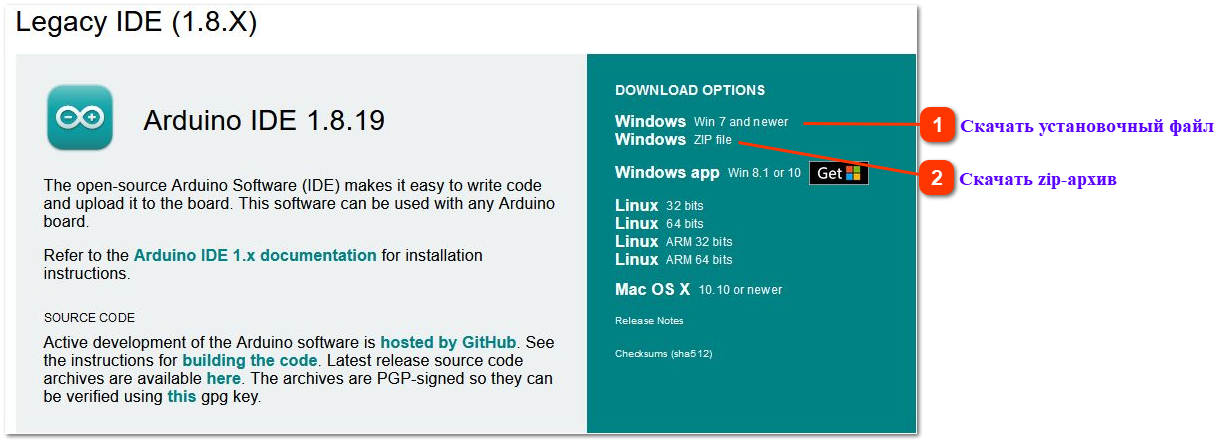This screenshot has width=1230, height=443.
Task: Click the 'here' source archives link
Action: [x=223, y=378]
